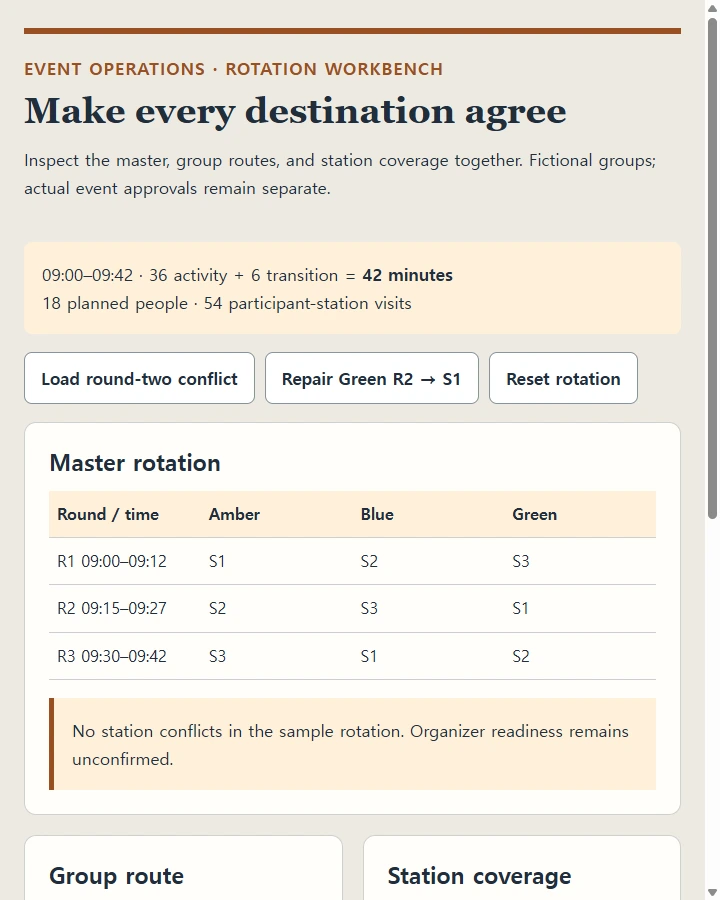Viewport: 720px width, 900px height.
Task: Click the Group route heading
Action: point(117,876)
